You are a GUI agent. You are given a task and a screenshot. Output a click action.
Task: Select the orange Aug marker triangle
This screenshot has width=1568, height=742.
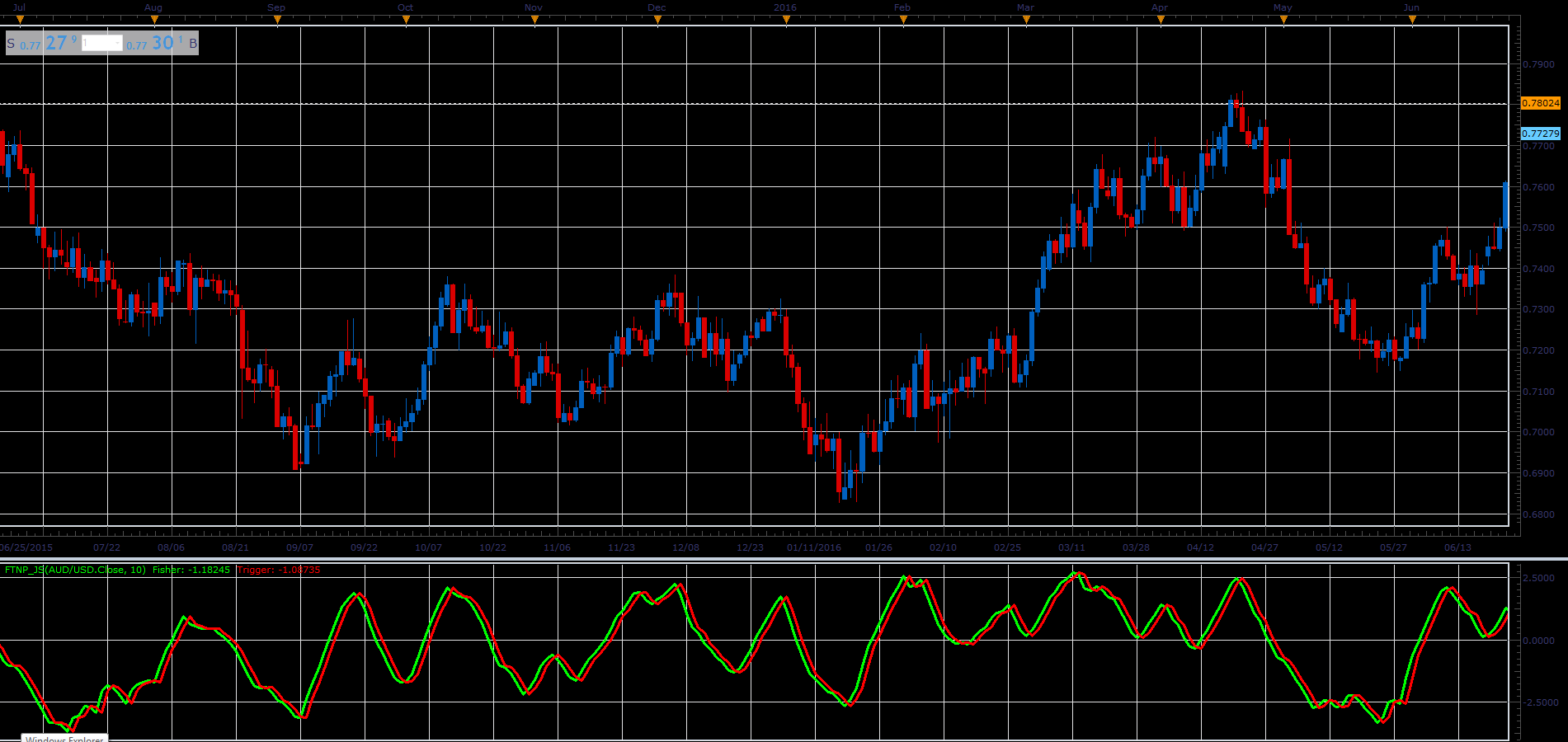[x=154, y=21]
